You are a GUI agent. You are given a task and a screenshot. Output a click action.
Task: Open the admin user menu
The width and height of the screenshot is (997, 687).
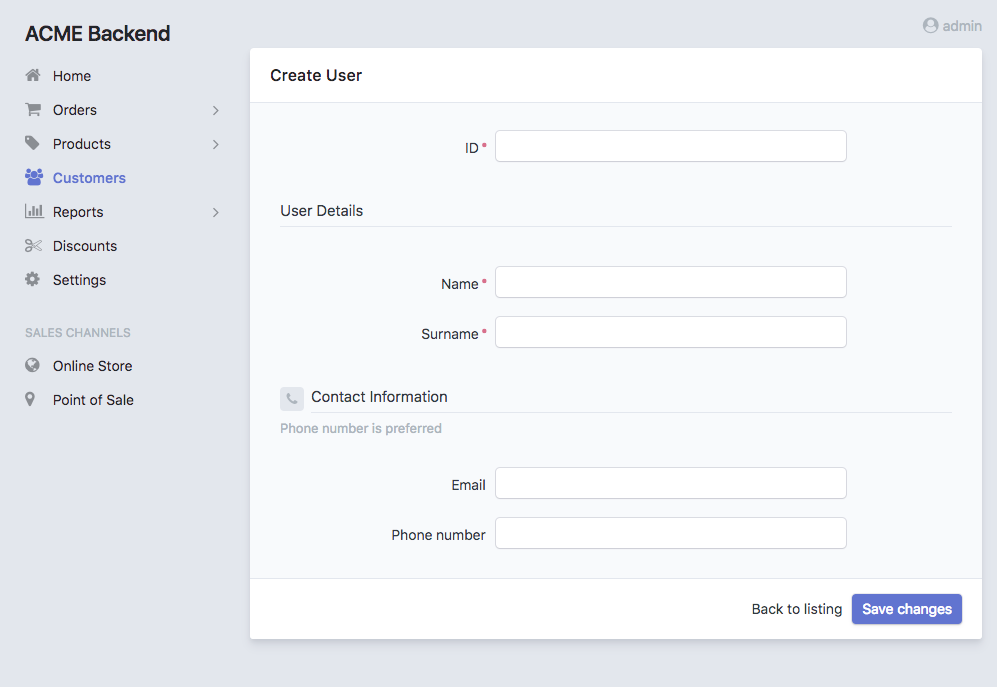pos(952,26)
